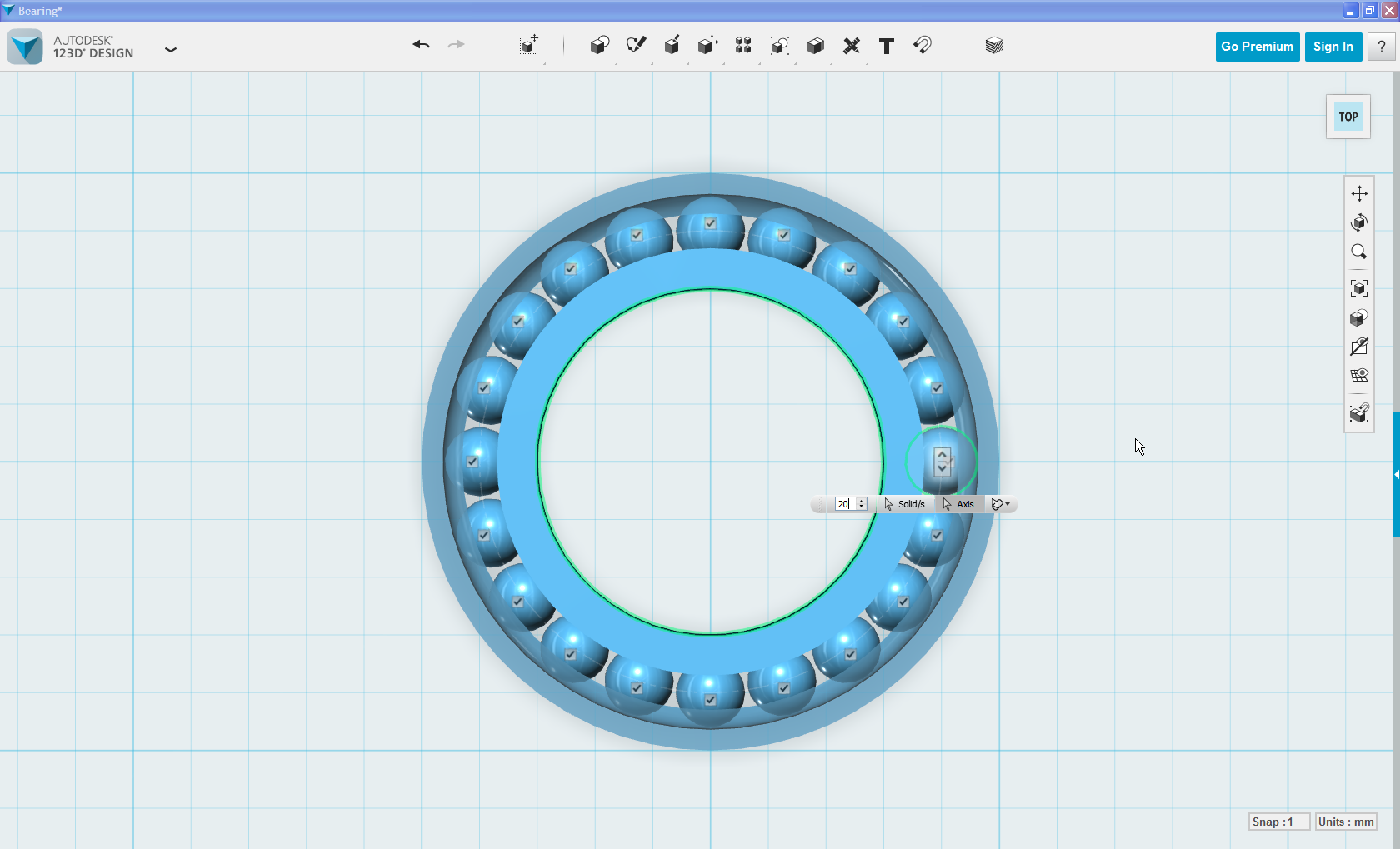Open the Primitives tool
Viewport: 1400px width, 849px height.
pyautogui.click(x=600, y=47)
